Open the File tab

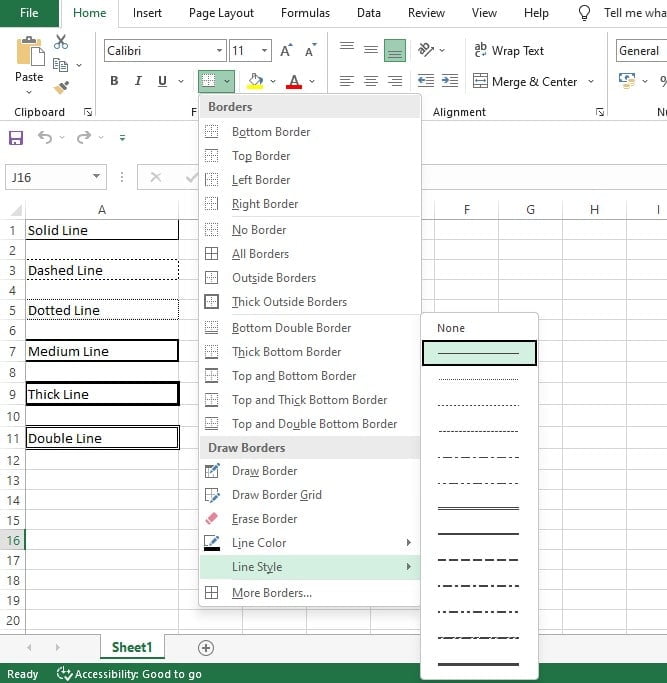tap(29, 13)
